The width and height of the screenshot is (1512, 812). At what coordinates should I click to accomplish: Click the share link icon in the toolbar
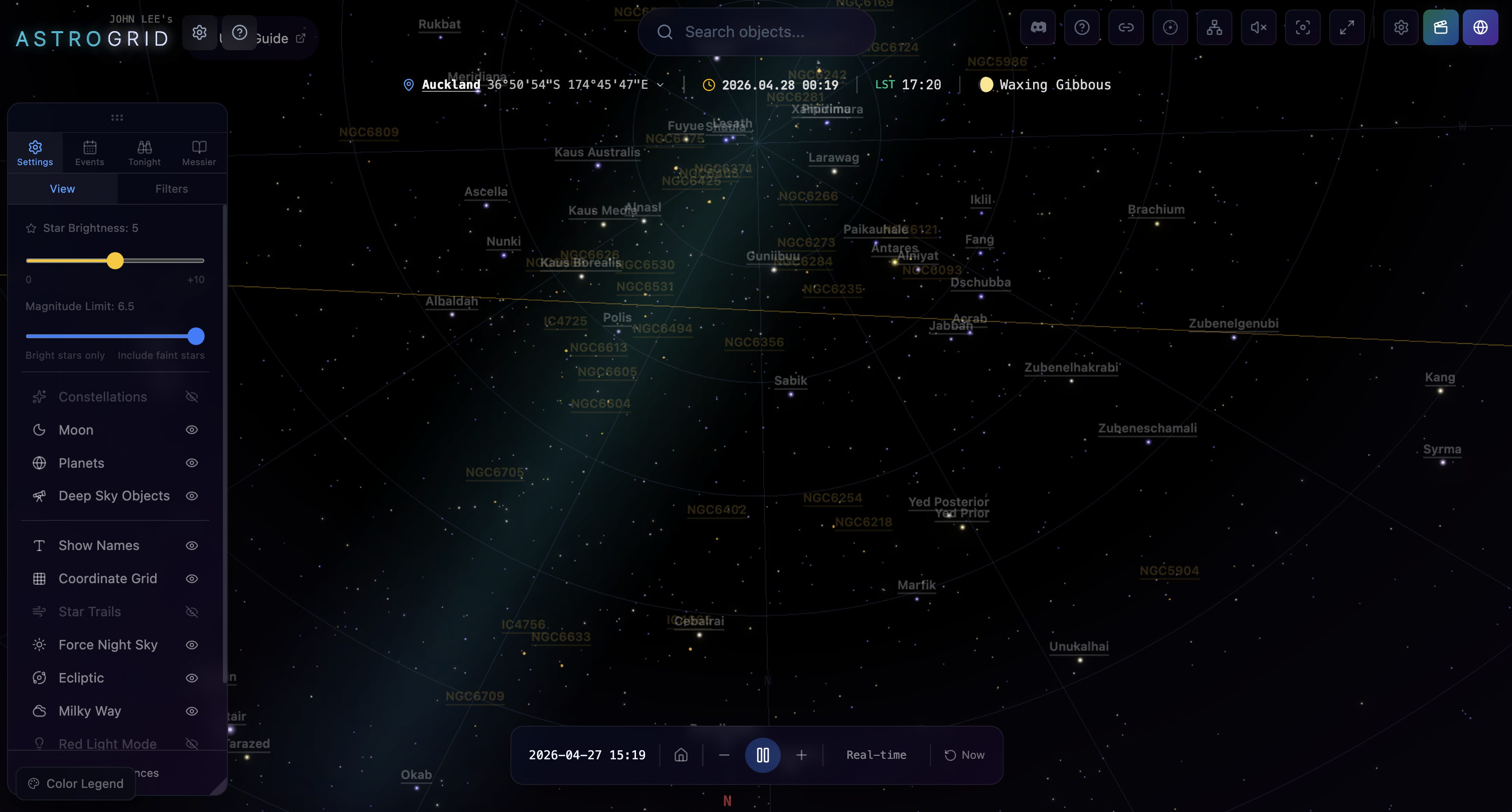pyautogui.click(x=1126, y=27)
